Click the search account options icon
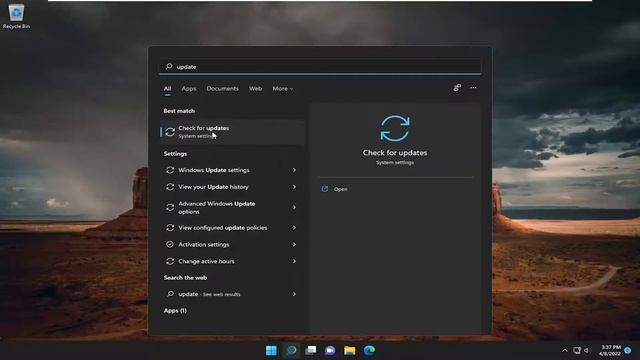640x360 pixels. pyautogui.click(x=457, y=88)
